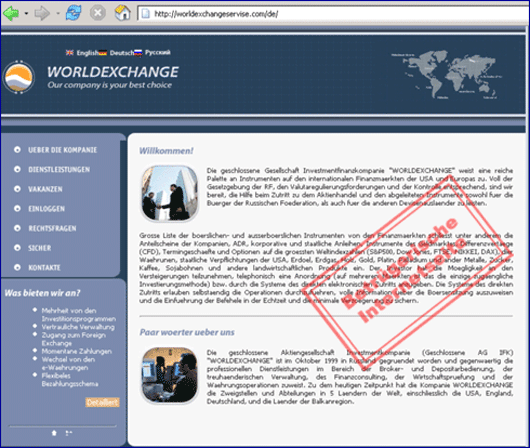This screenshot has width=530, height=448.
Task: Open SICHER menu item
Action: 40,248
